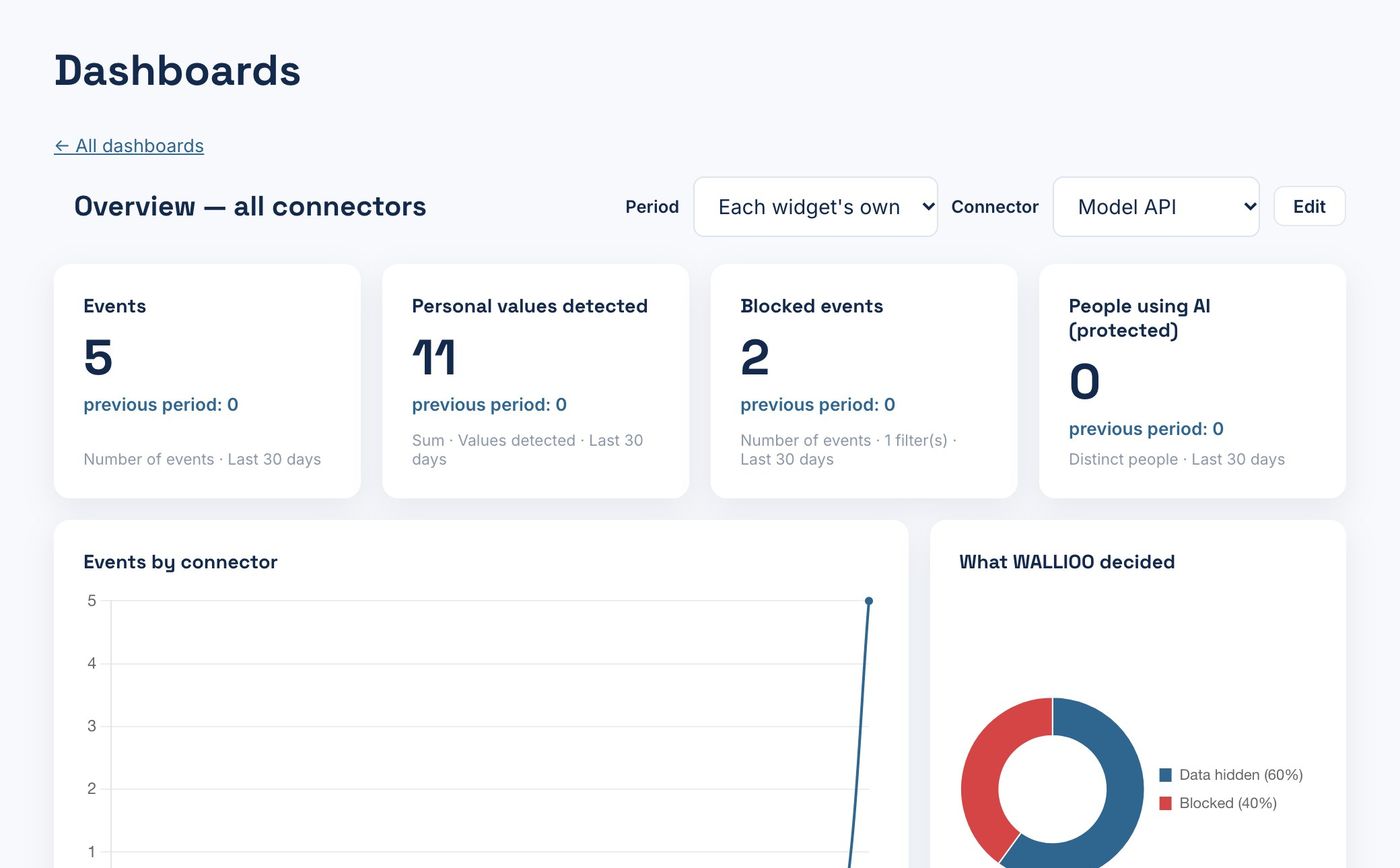
Task: Click previous period text under People using AI
Action: (1146, 429)
